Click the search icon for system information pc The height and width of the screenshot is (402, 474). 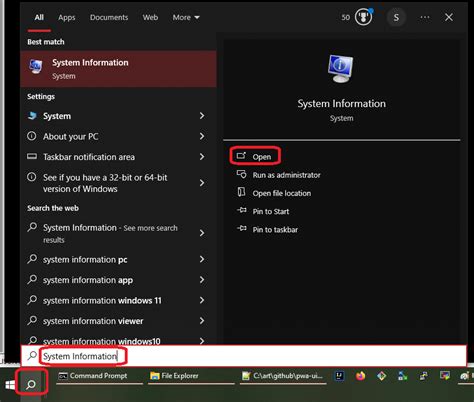click(32, 259)
